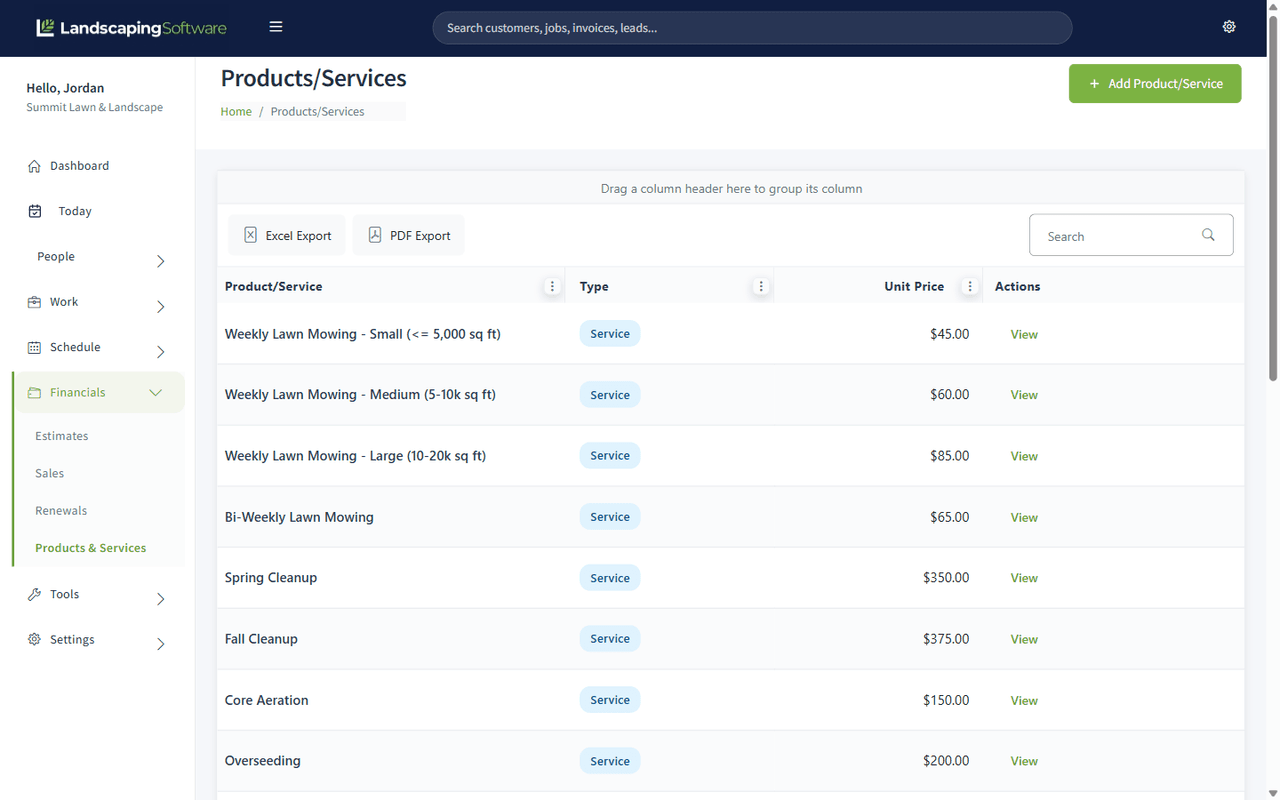Click the Schedule calendar icon

point(34,347)
